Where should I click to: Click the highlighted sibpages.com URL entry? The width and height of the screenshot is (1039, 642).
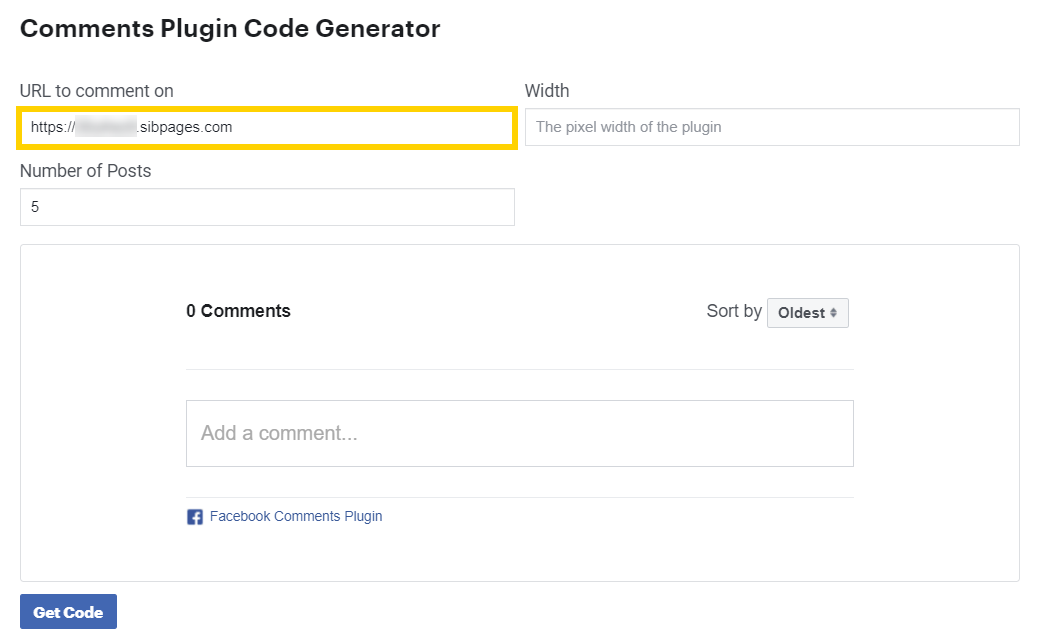[x=267, y=127]
